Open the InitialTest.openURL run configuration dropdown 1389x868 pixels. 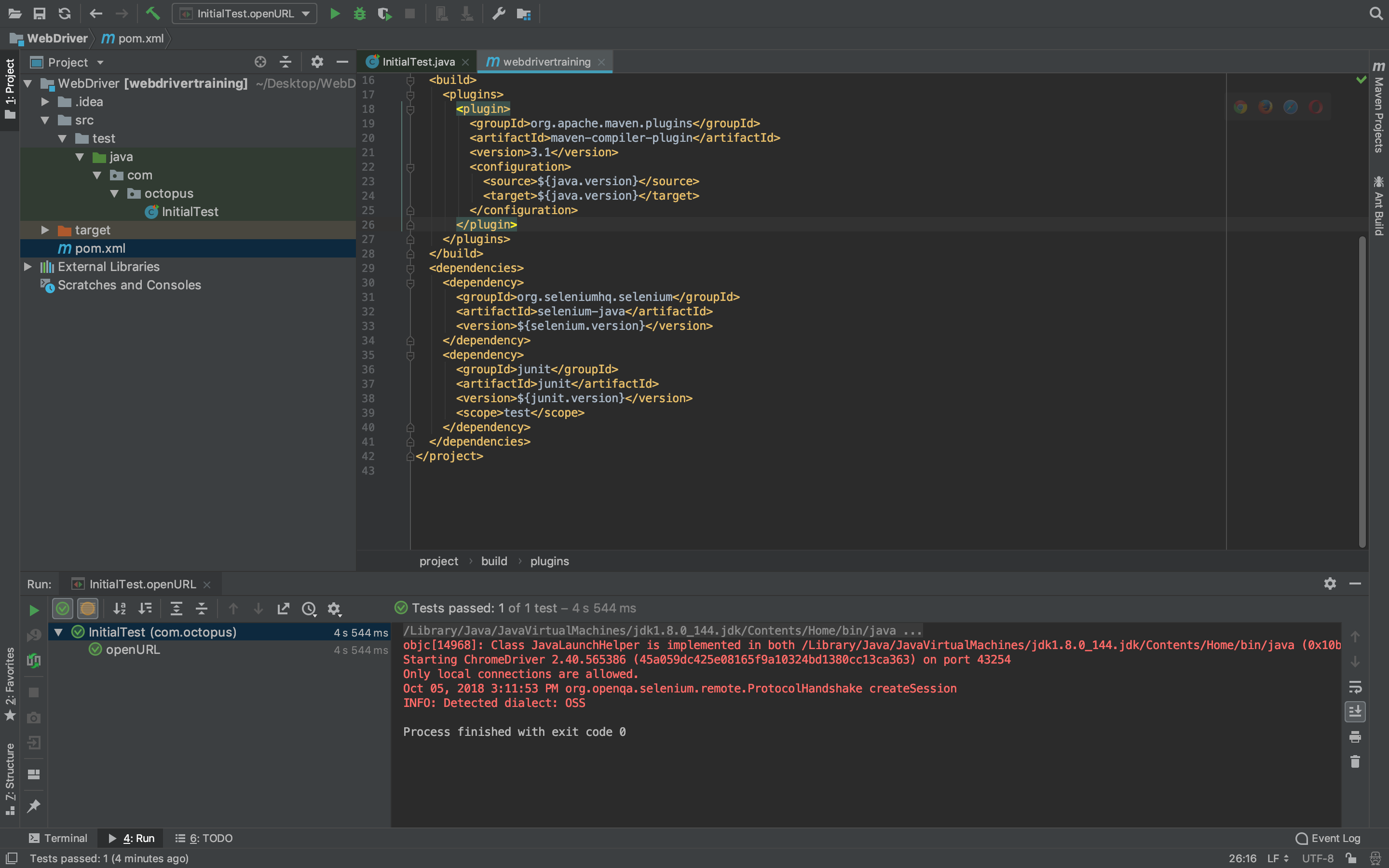[245, 14]
